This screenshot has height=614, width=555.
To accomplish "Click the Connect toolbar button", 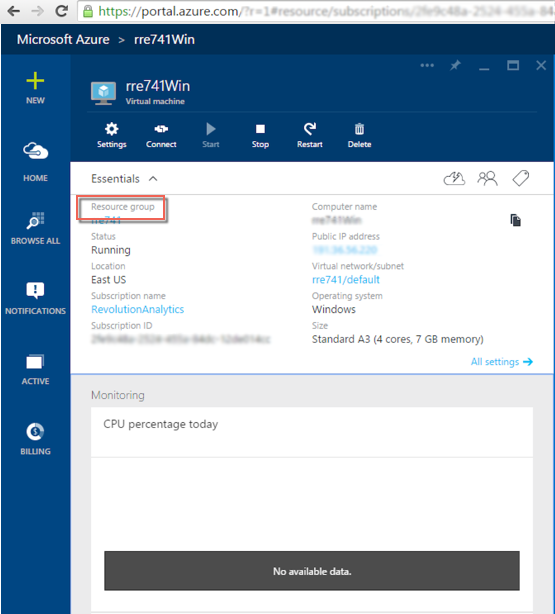I will (x=161, y=135).
